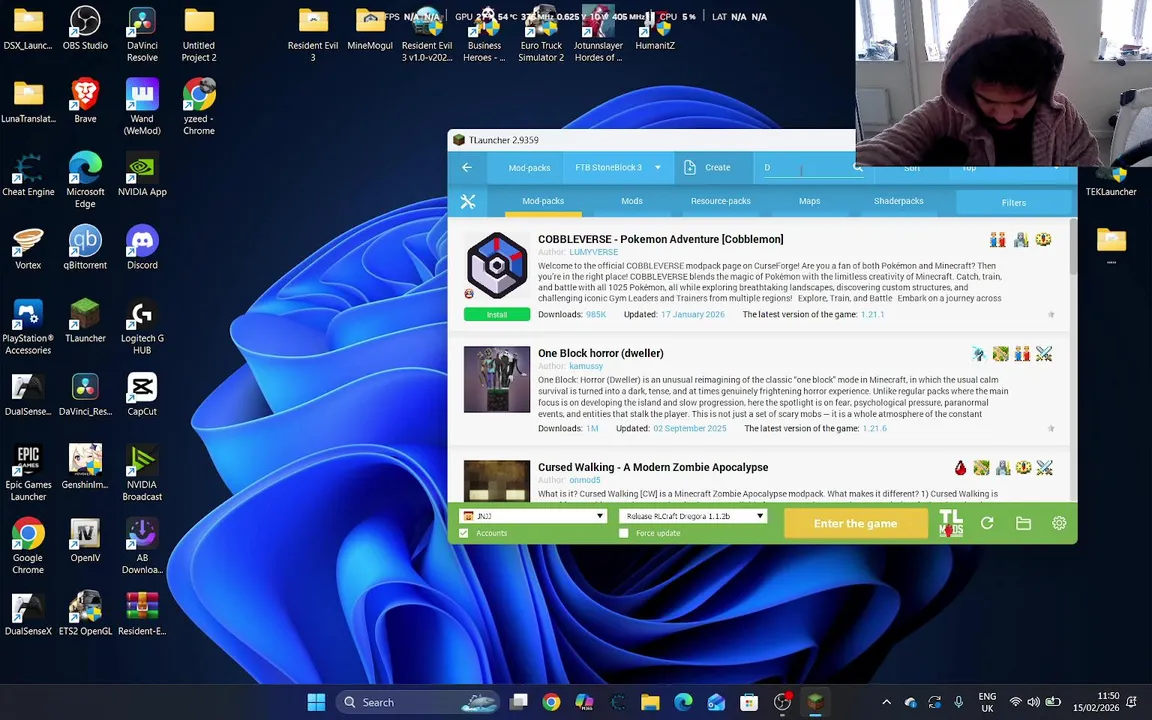Screen dimensions: 1152x720
Task: Open the Cursed Walking modpack title
Action: [653, 467]
